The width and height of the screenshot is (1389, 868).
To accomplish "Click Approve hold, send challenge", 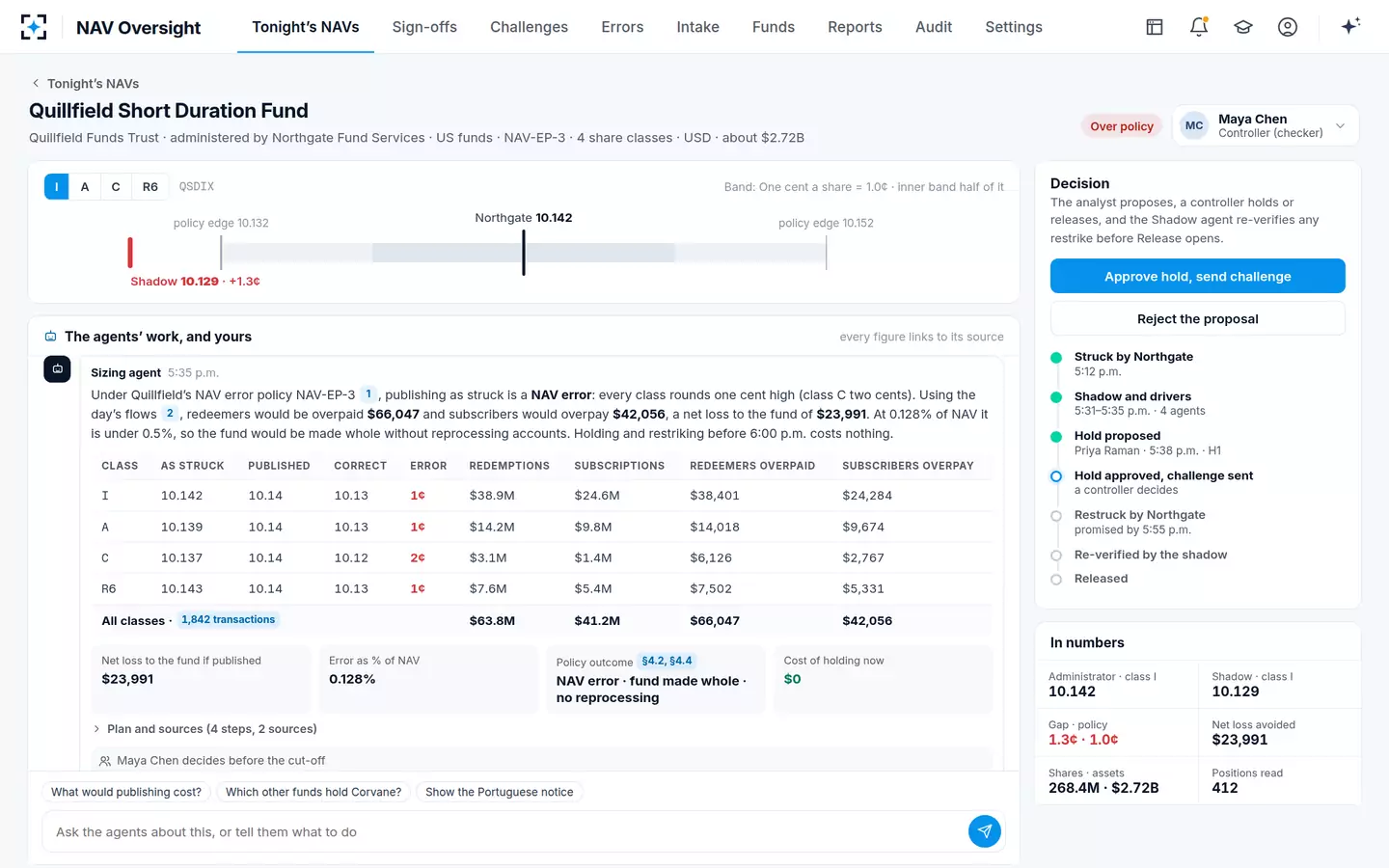I will pos(1197,276).
